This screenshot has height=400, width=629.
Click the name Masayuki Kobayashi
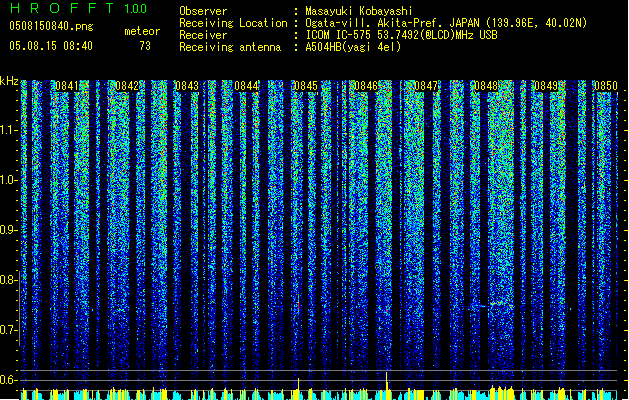(x=359, y=11)
